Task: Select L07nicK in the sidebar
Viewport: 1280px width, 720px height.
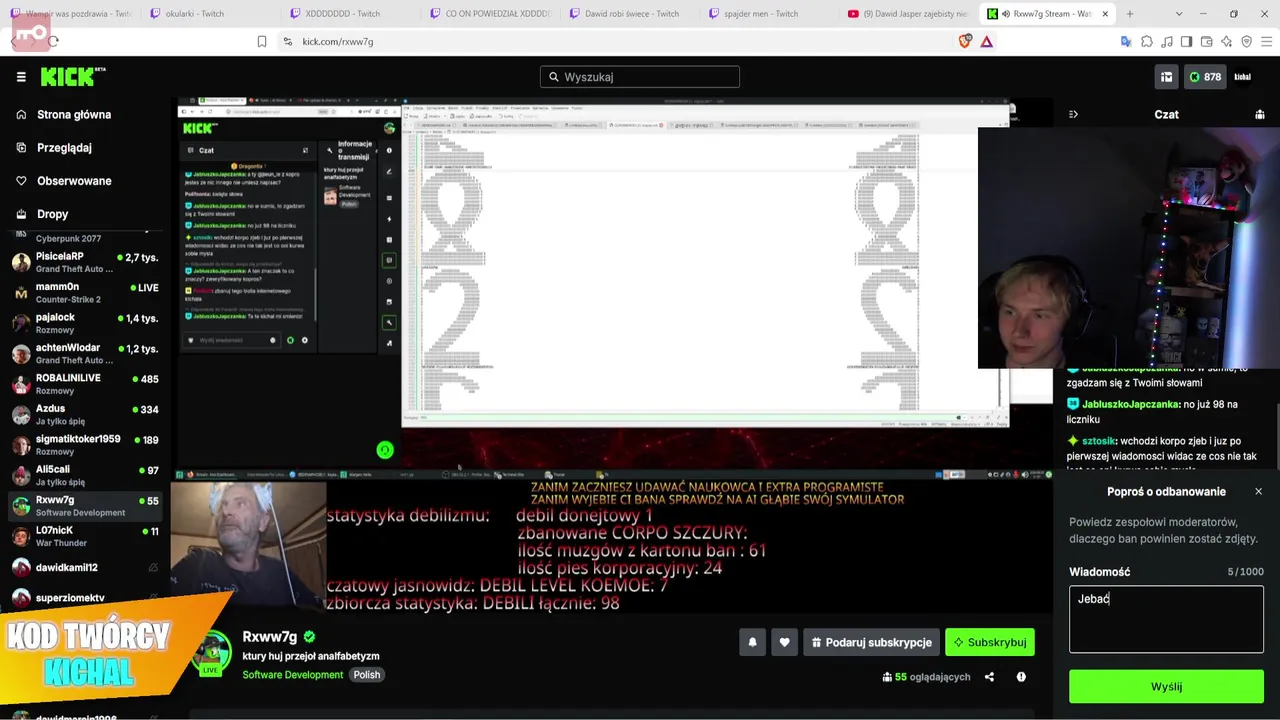Action: [86, 536]
